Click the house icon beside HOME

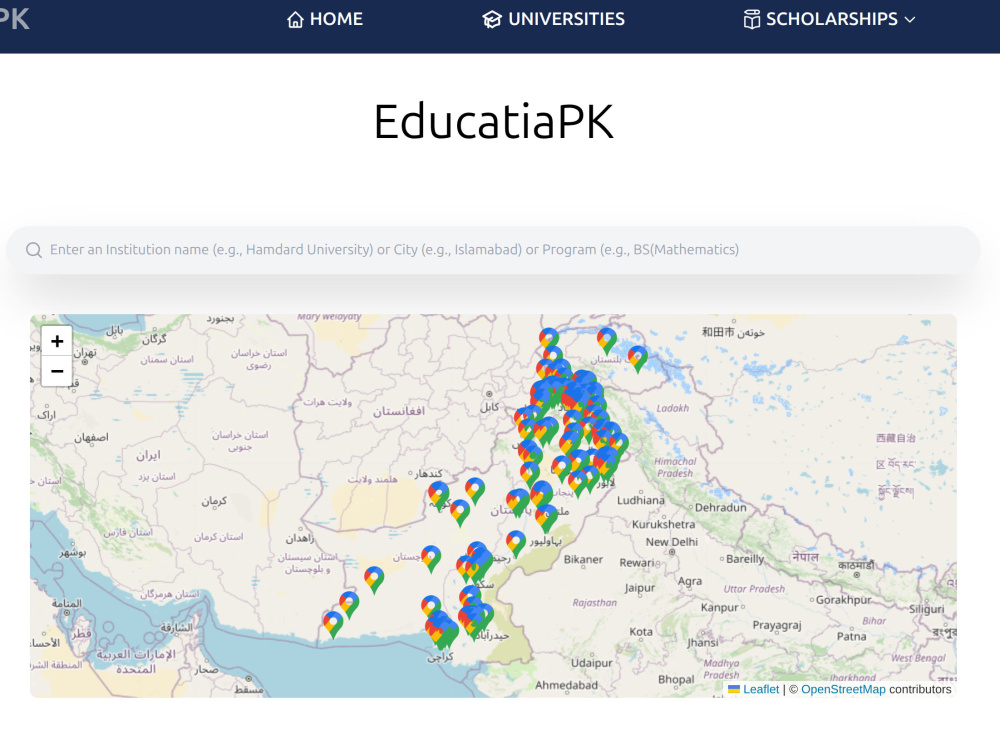pyautogui.click(x=295, y=20)
